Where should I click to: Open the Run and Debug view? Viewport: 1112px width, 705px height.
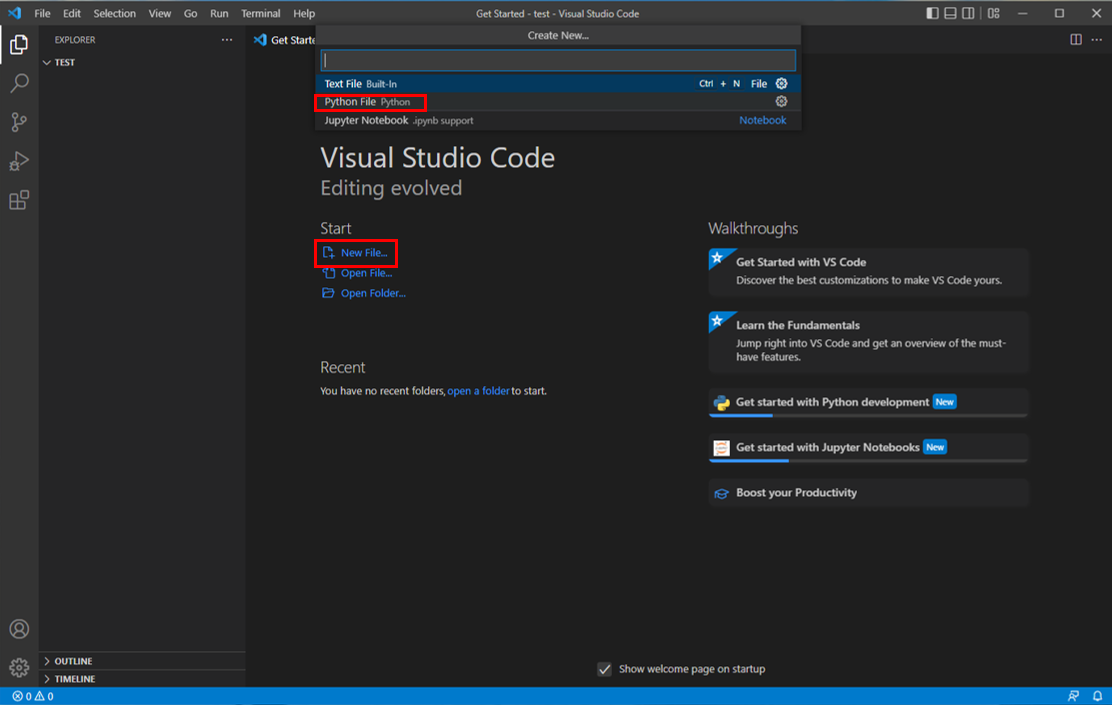[x=18, y=160]
